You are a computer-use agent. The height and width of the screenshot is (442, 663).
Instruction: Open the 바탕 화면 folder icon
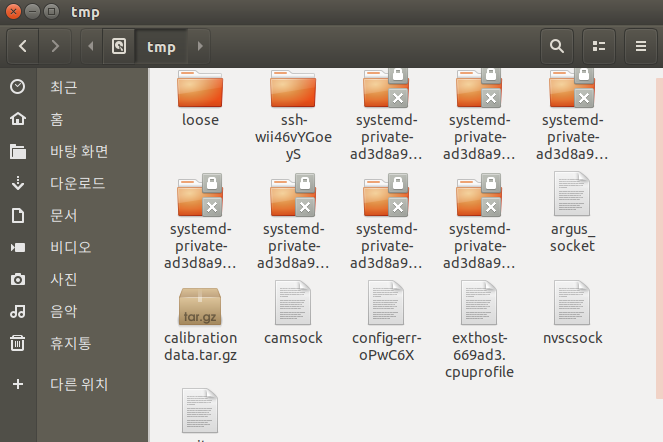(x=18, y=151)
